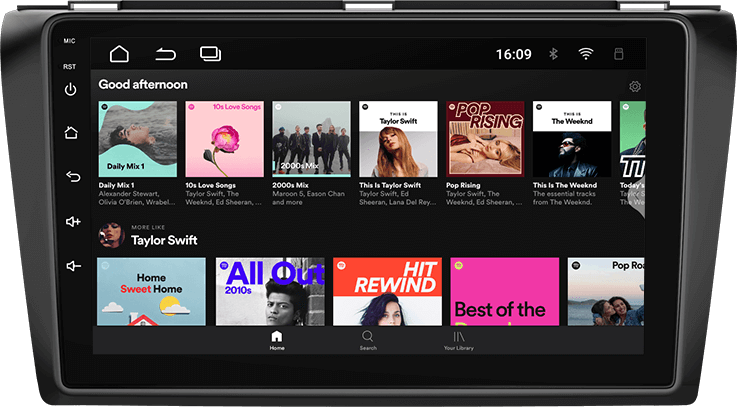The image size is (737, 407).
Task: Open Home Sweet Home playlist tile
Action: 151,291
